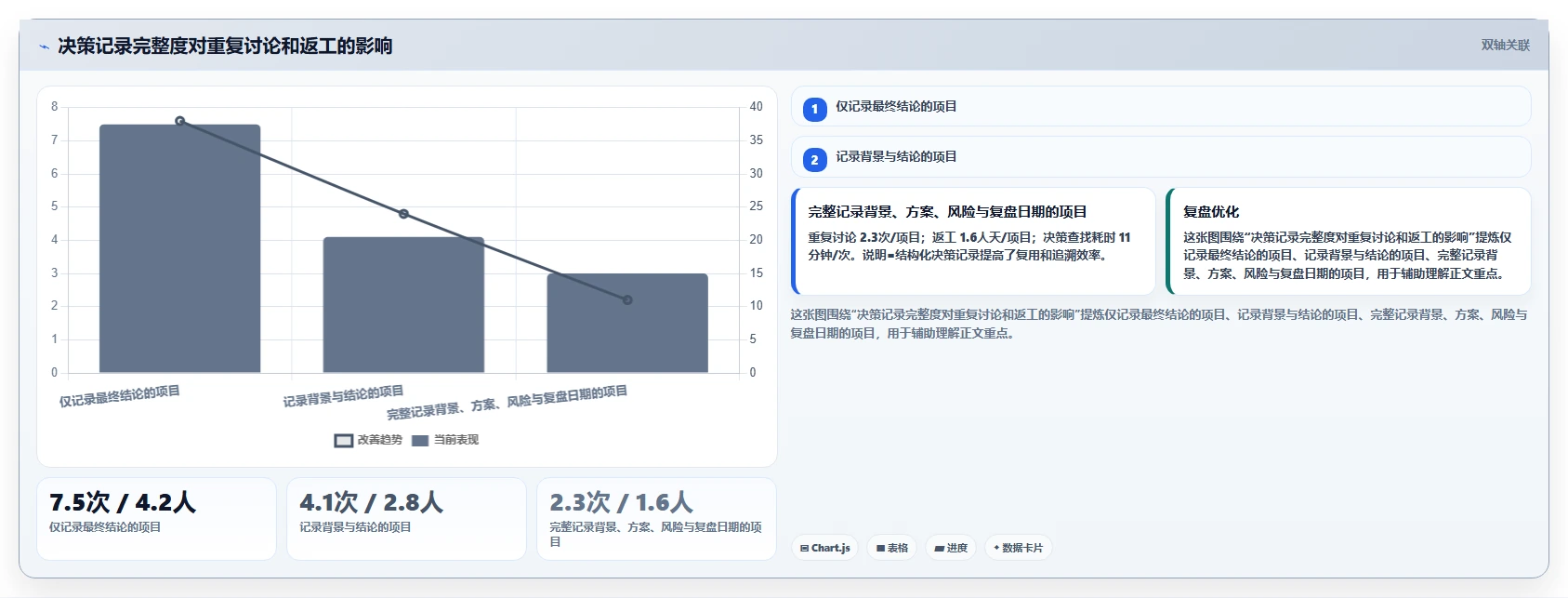The width and height of the screenshot is (1568, 598).
Task: Select the 7.5次 / 4.2人 stat card
Action: click(156, 519)
